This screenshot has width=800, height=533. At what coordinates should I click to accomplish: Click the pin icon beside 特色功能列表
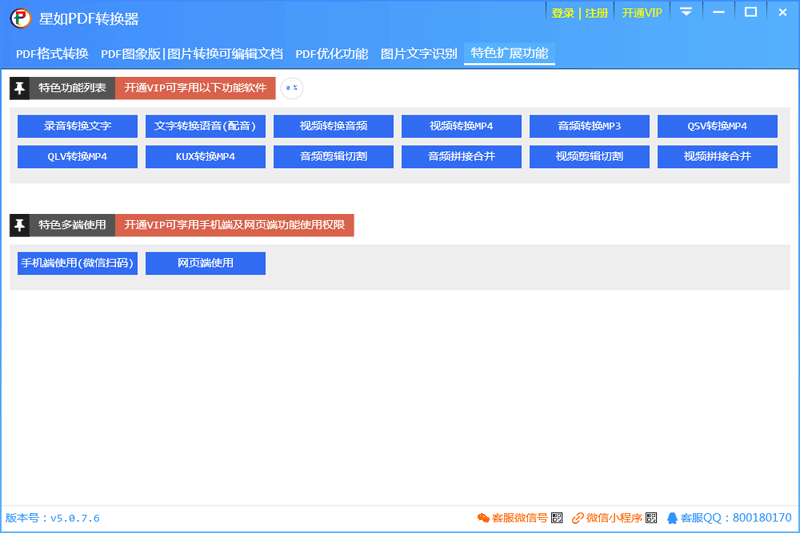click(19, 88)
